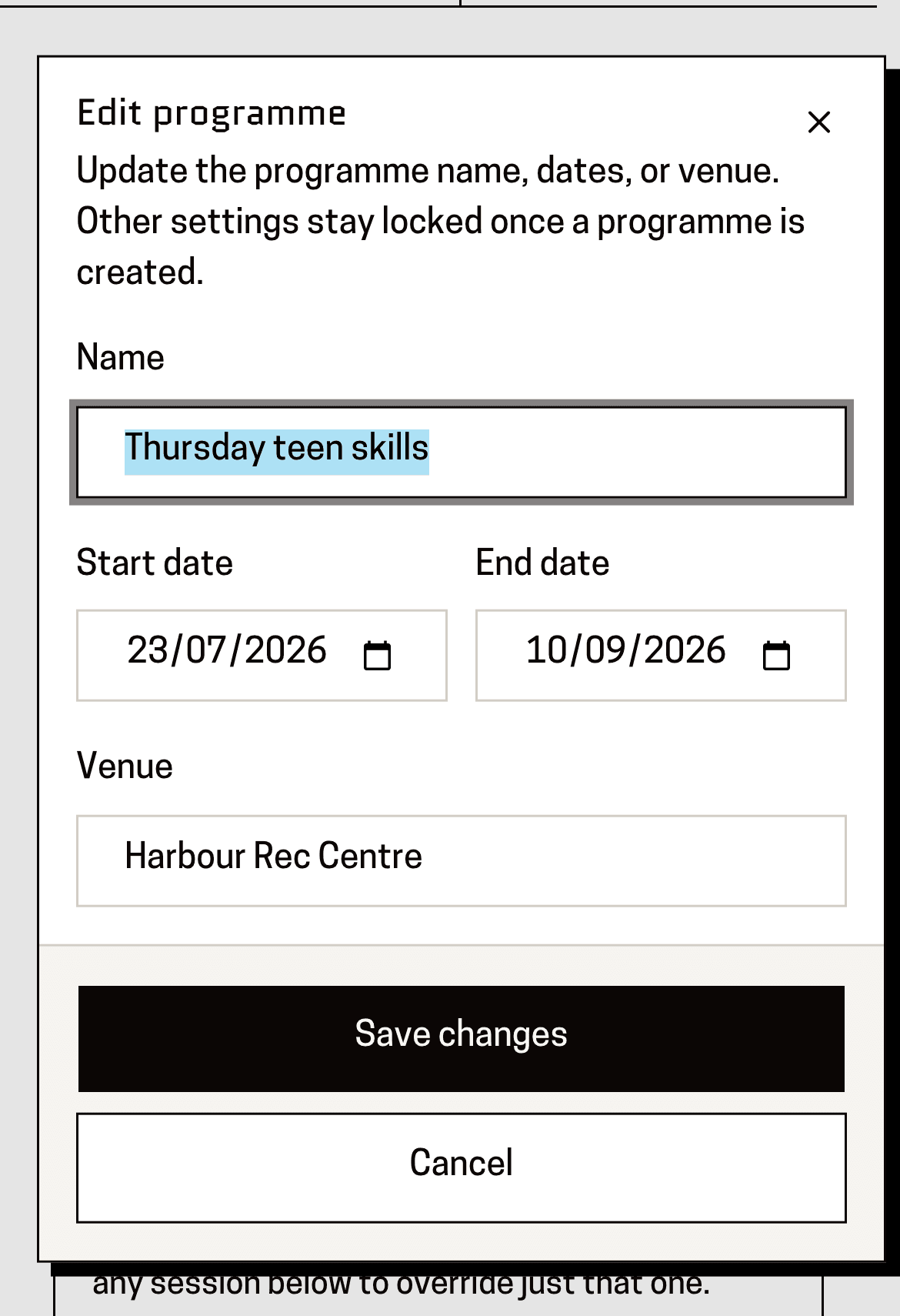
Task: Save changes to the programme
Action: tap(462, 1038)
